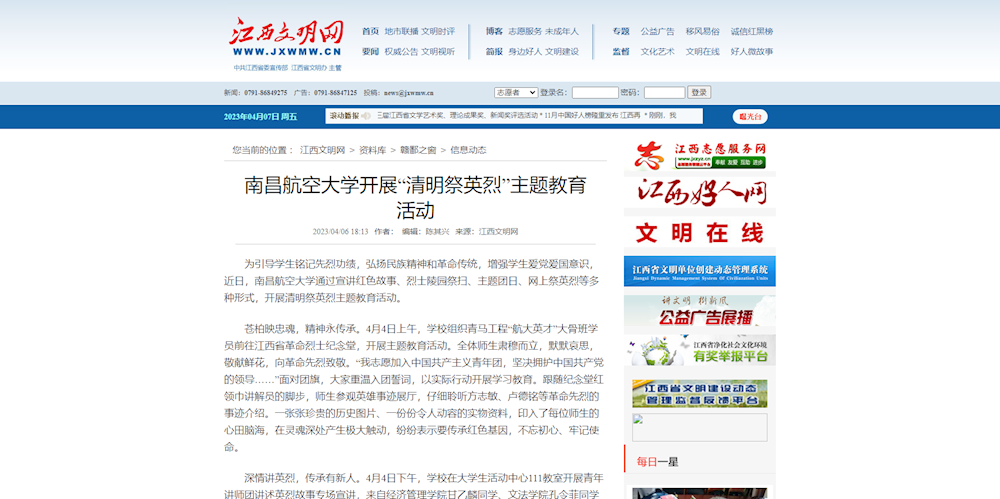1000x499 pixels.
Task: Click the 文明在线 red banner
Action: click(699, 232)
